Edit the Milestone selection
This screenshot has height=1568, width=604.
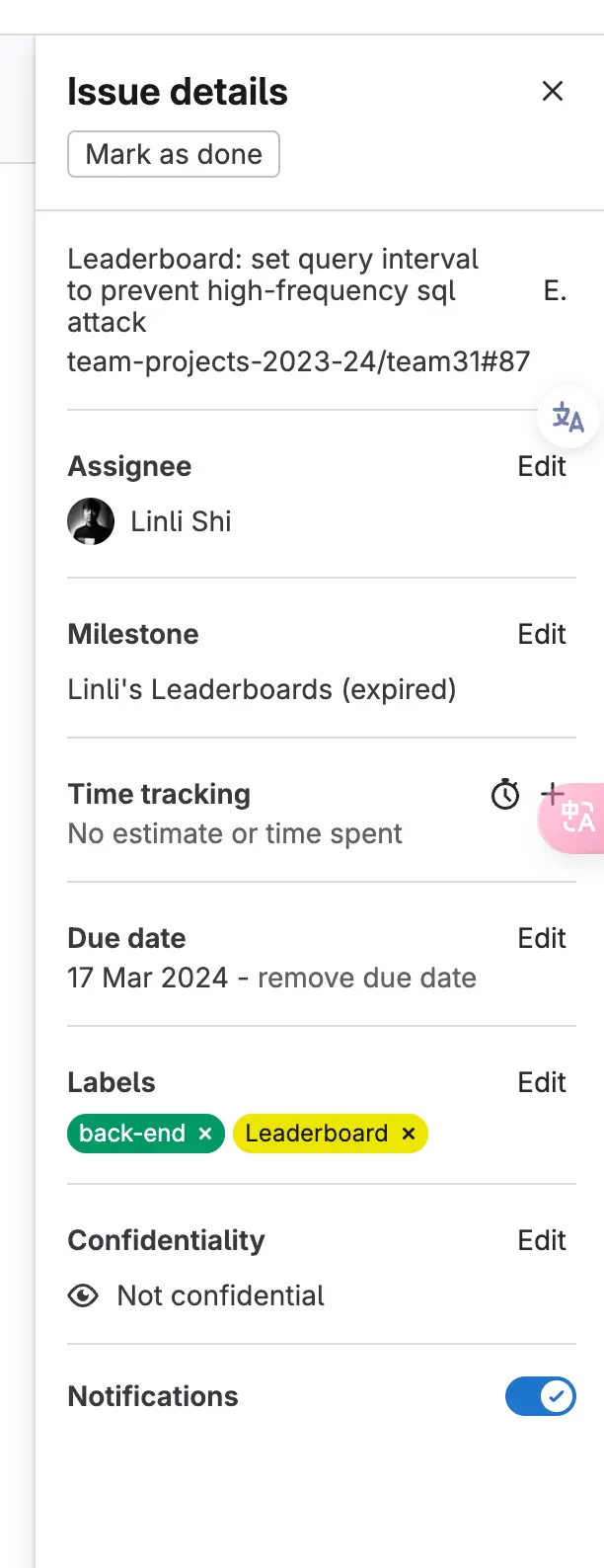coord(542,634)
